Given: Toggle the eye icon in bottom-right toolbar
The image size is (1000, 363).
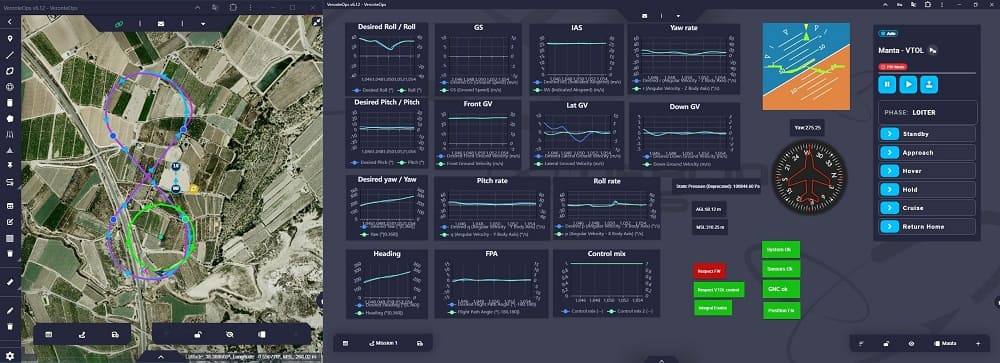Looking at the screenshot, I should coord(911,343).
